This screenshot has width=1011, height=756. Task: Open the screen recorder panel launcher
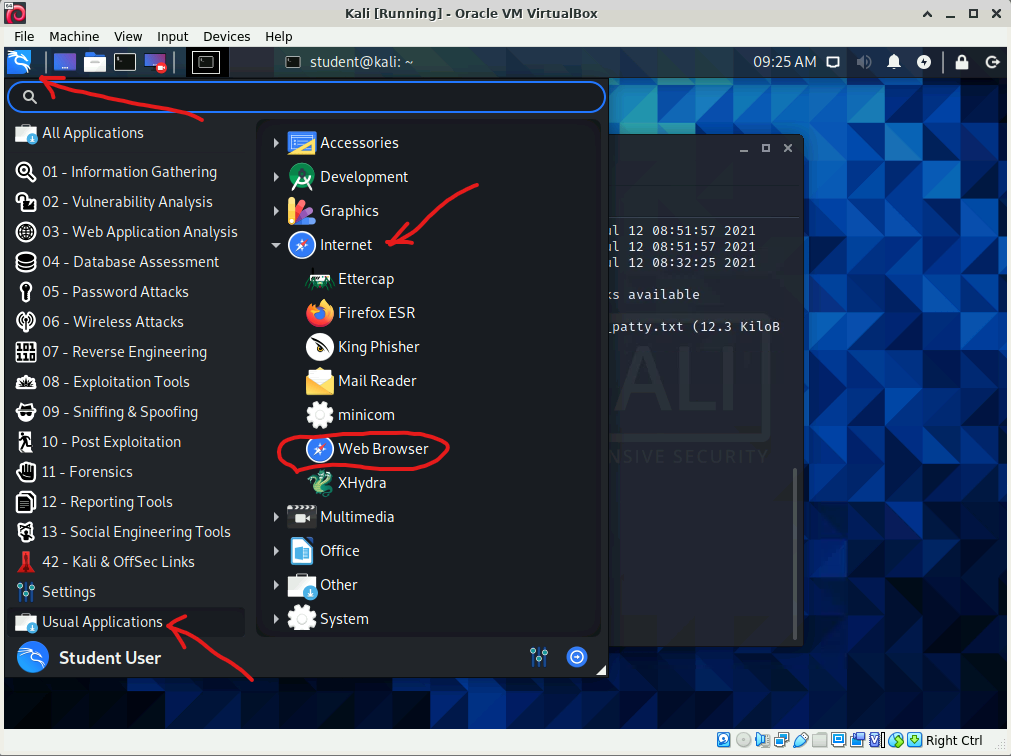155,63
